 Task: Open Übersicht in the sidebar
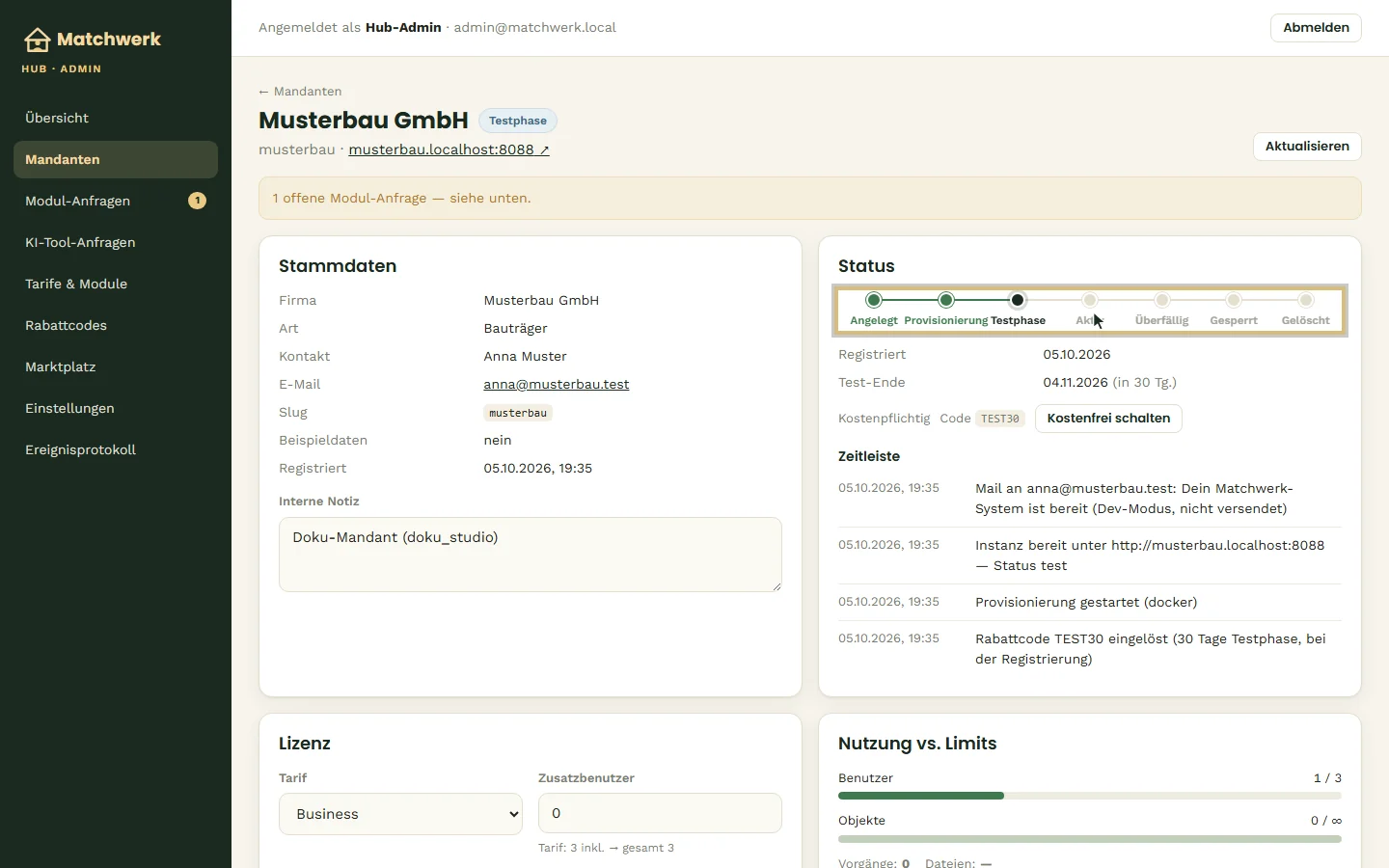(116, 118)
